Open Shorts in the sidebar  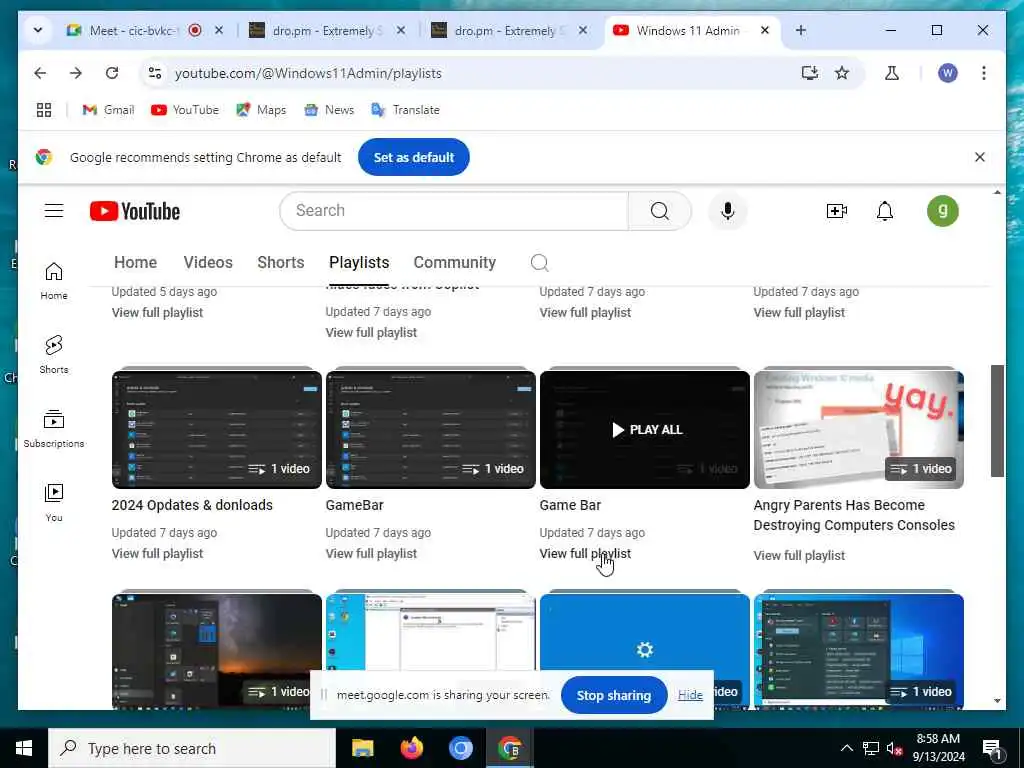[54, 355]
